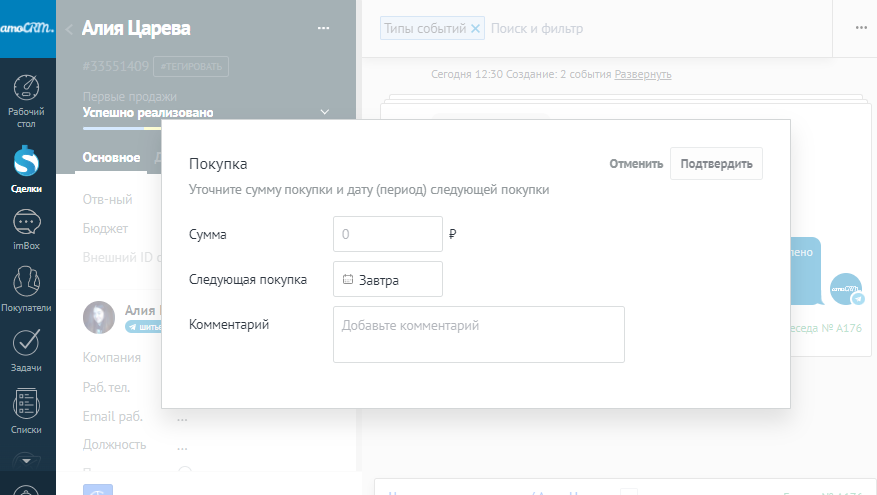This screenshot has width=877, height=495.
Task: Open the Следующая покупка date picker
Action: pos(387,280)
